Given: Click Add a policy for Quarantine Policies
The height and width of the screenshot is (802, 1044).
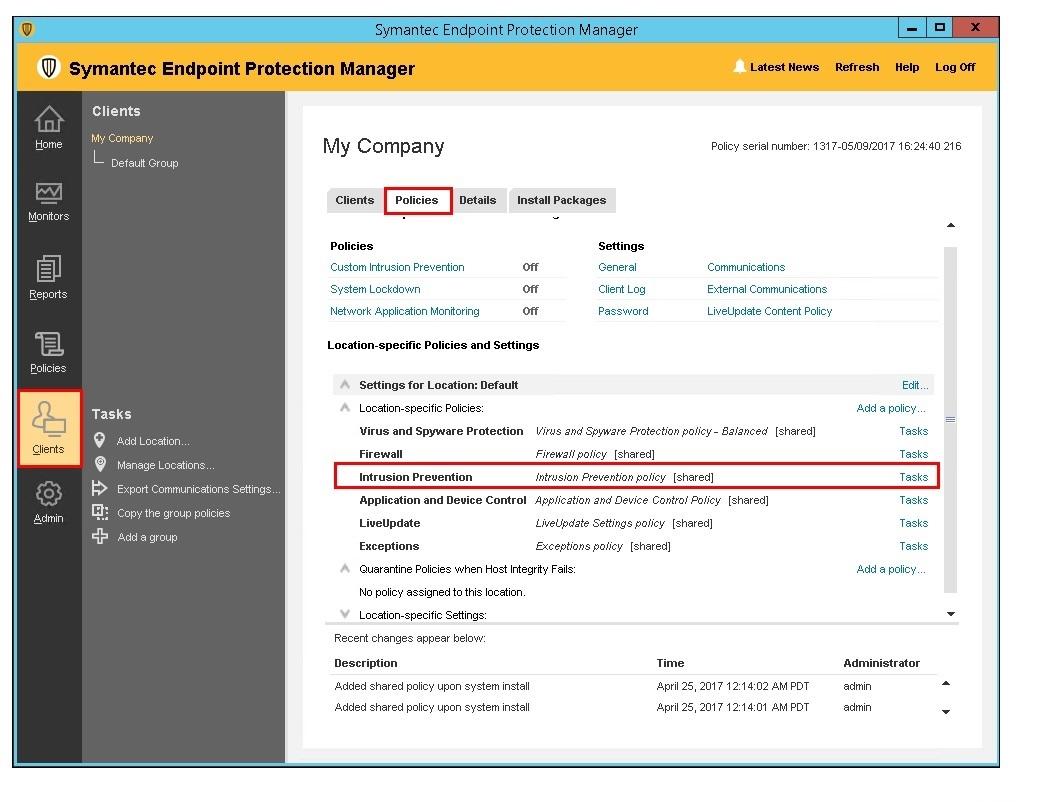Looking at the screenshot, I should [891, 569].
